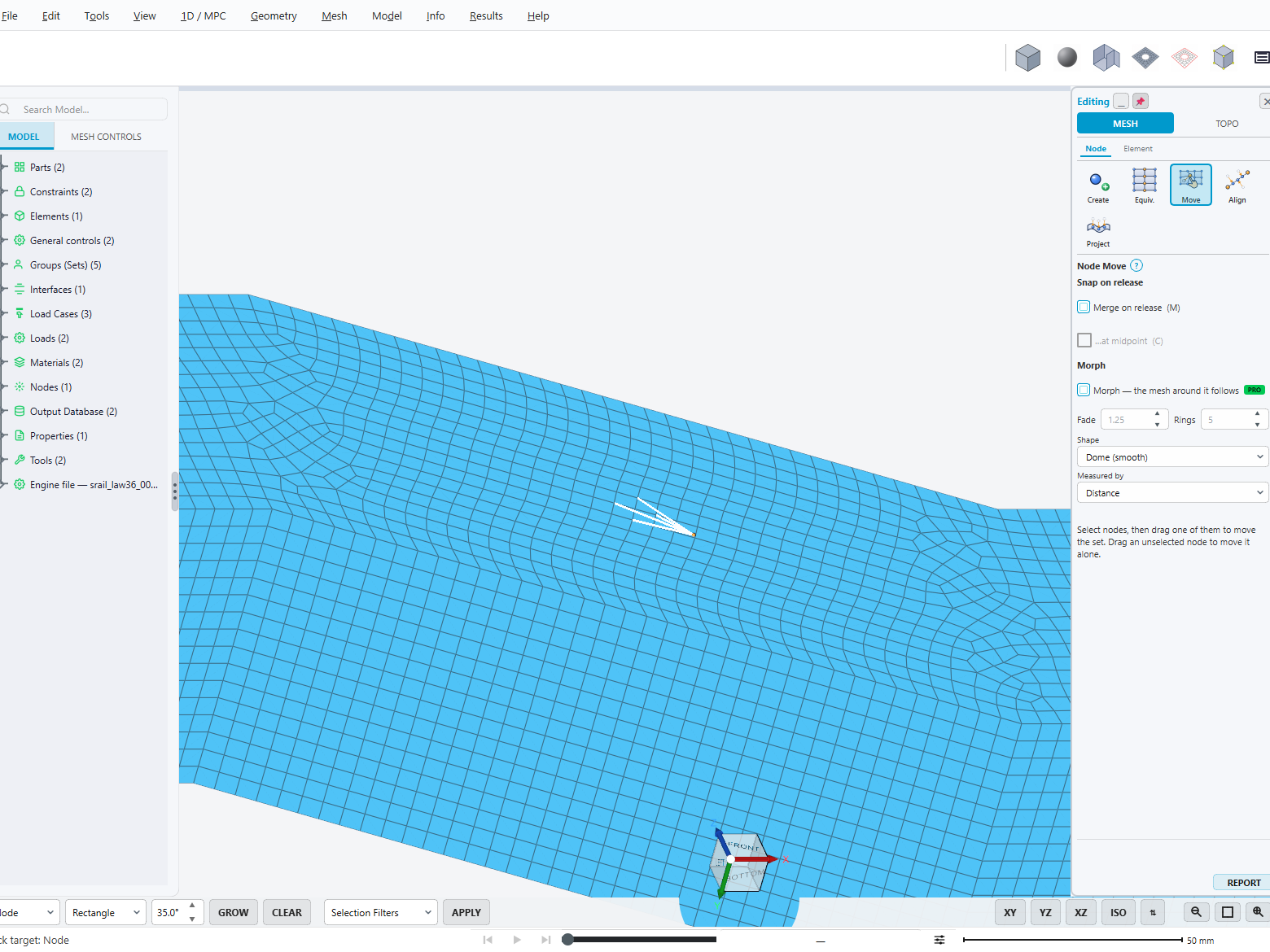
Task: Open the Measured by Distance dropdown
Action: pos(1172,492)
